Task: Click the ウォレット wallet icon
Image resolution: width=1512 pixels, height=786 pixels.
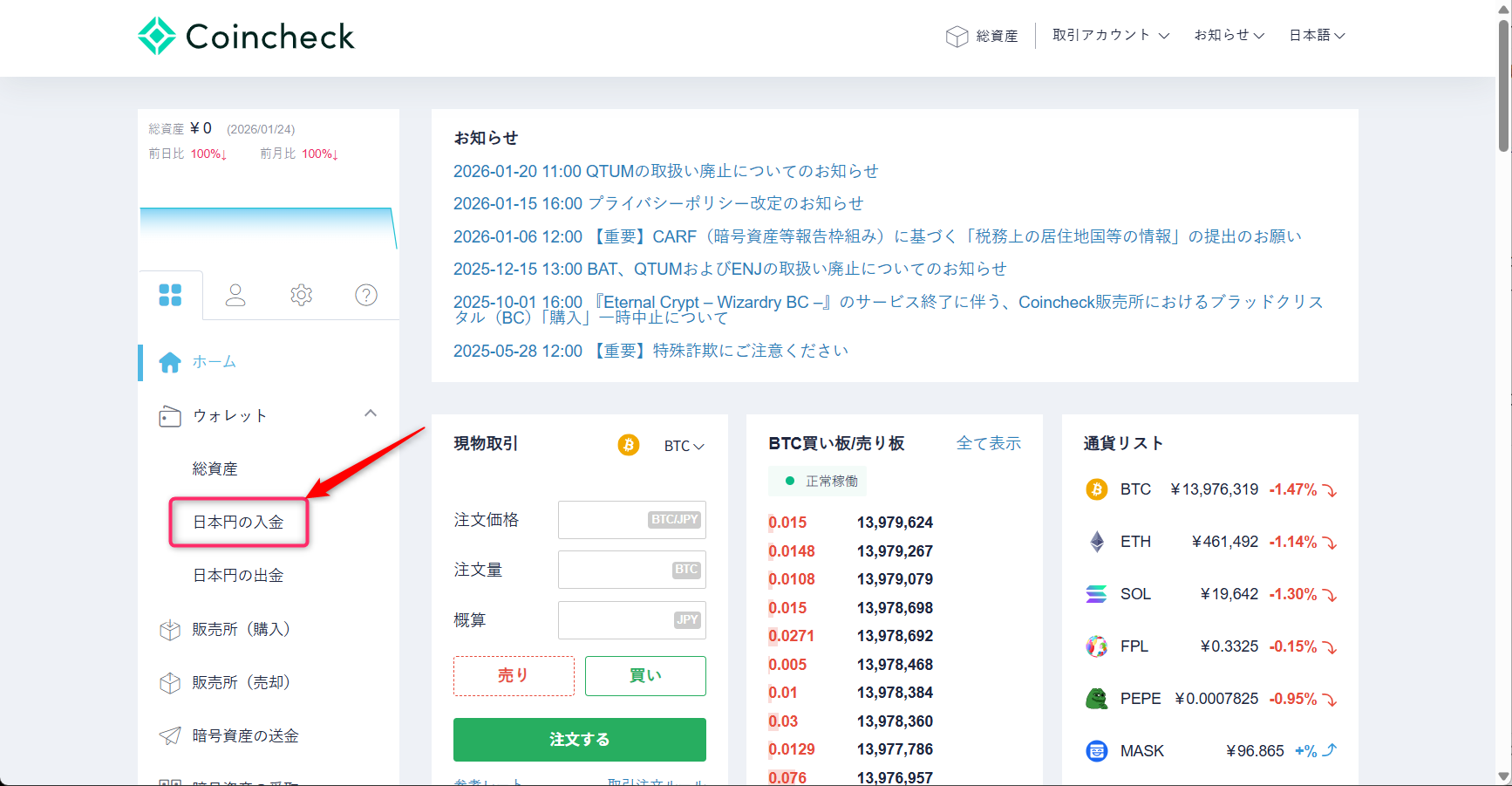Action: [170, 416]
